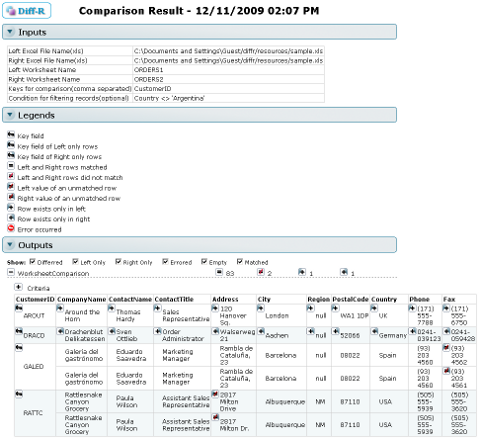Click the City column header
The width and height of the screenshot is (480, 439).
coord(264,299)
